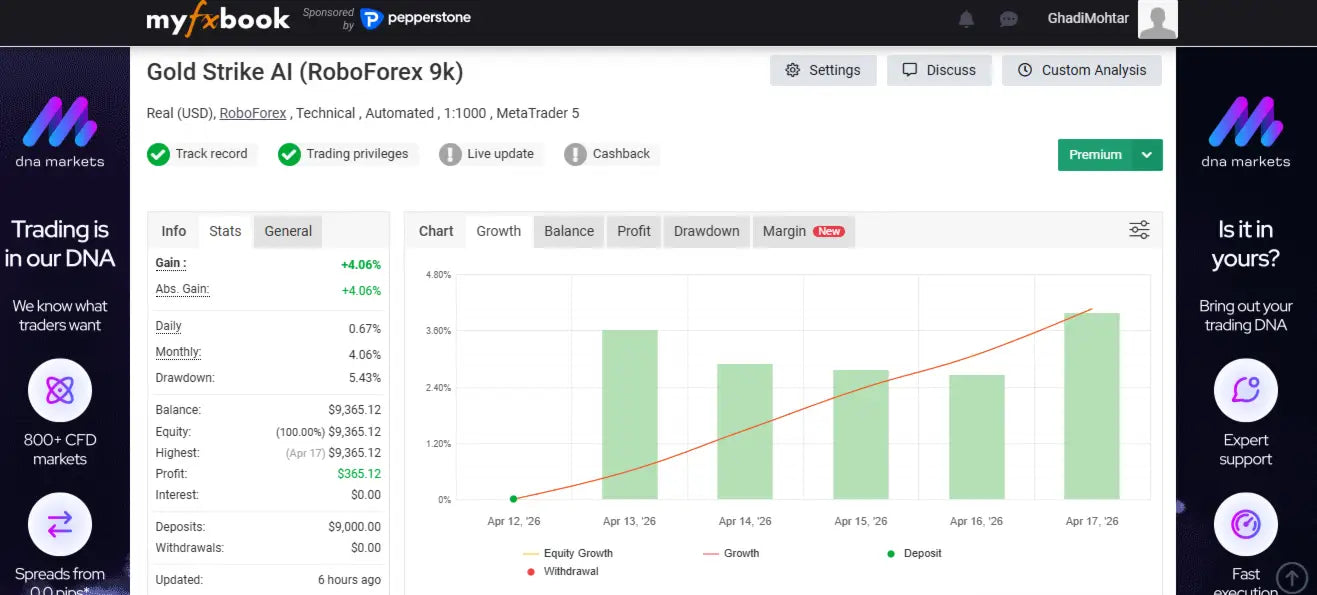Open the Custom Analysis panel
This screenshot has height=595, width=1317.
(x=1082, y=70)
